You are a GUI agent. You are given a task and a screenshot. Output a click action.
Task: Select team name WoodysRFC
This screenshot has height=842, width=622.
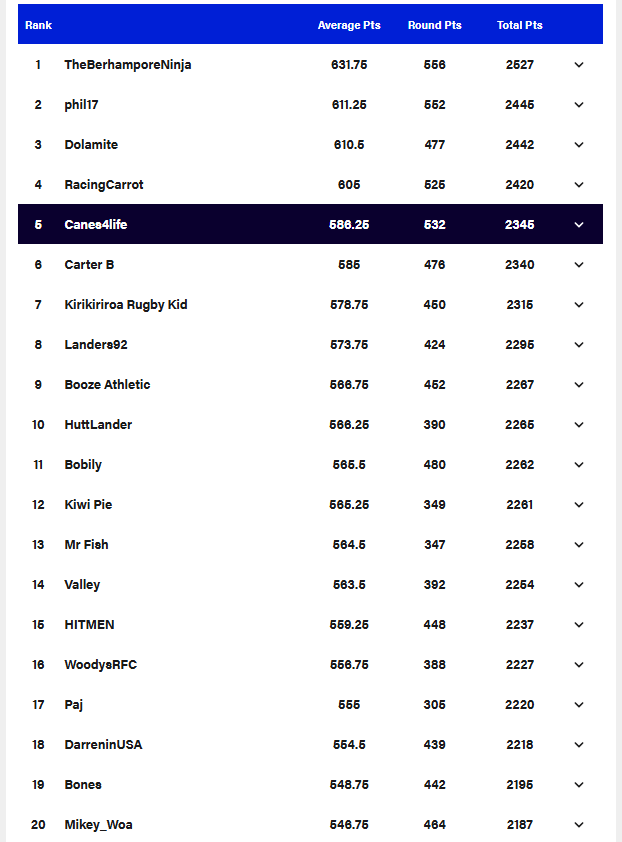pos(100,665)
